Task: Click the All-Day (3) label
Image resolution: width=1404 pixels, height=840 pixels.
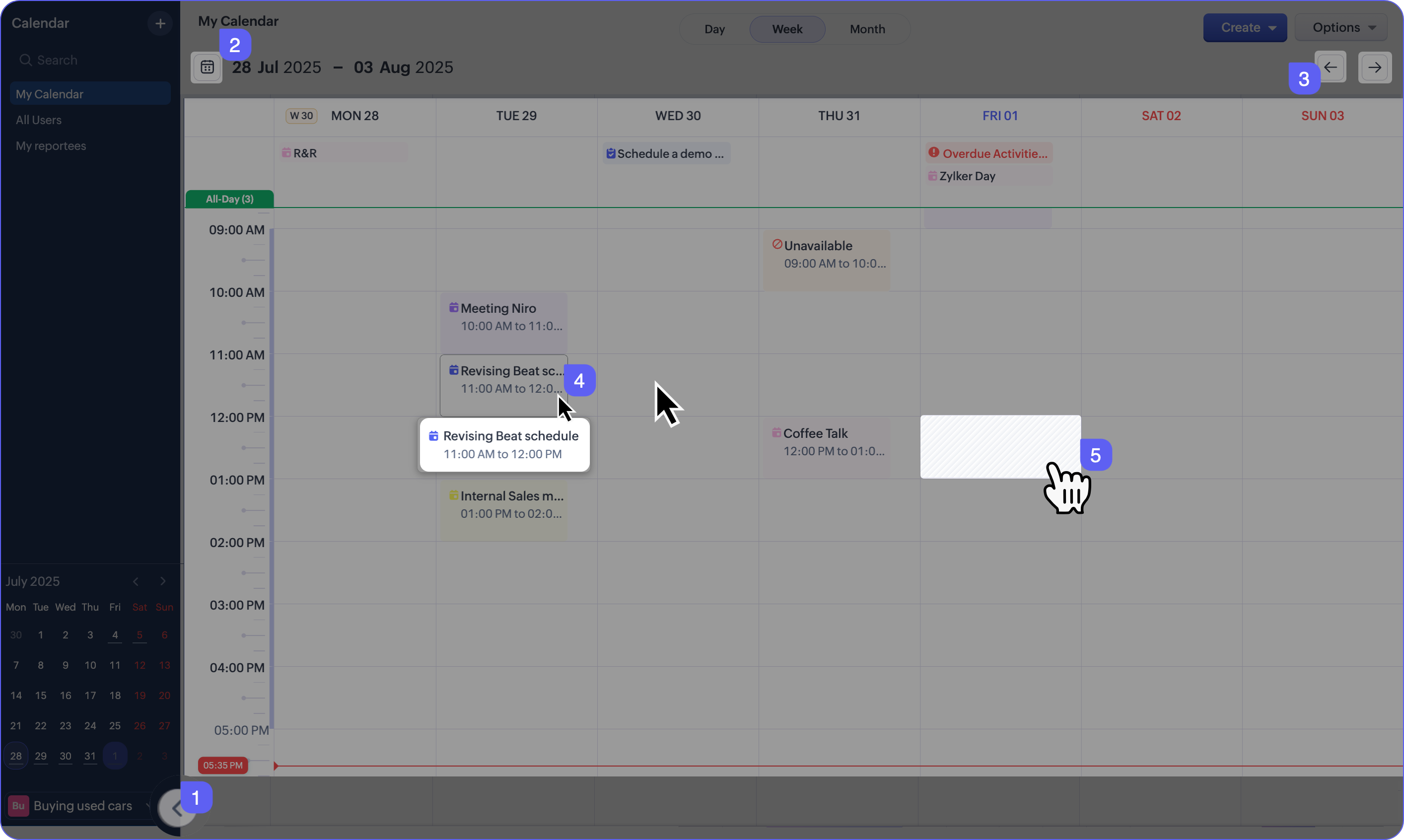Action: [229, 199]
